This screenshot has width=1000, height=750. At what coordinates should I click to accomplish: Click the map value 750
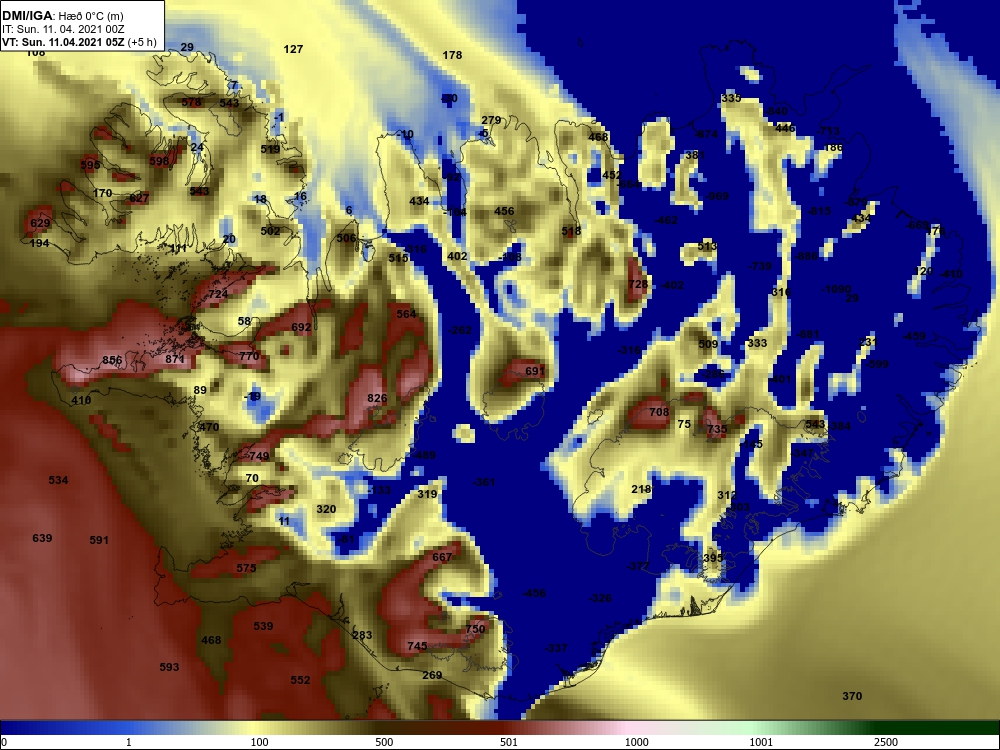[x=475, y=629]
